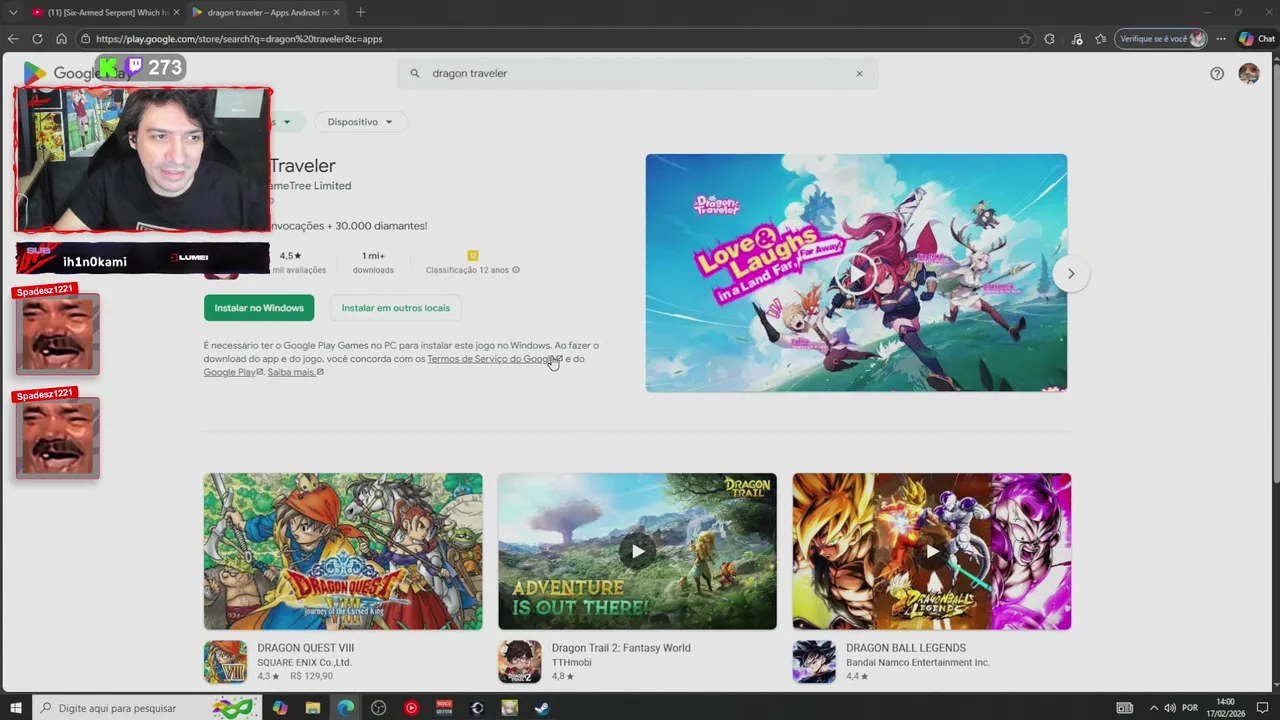Open Steam from the taskbar

click(542, 708)
